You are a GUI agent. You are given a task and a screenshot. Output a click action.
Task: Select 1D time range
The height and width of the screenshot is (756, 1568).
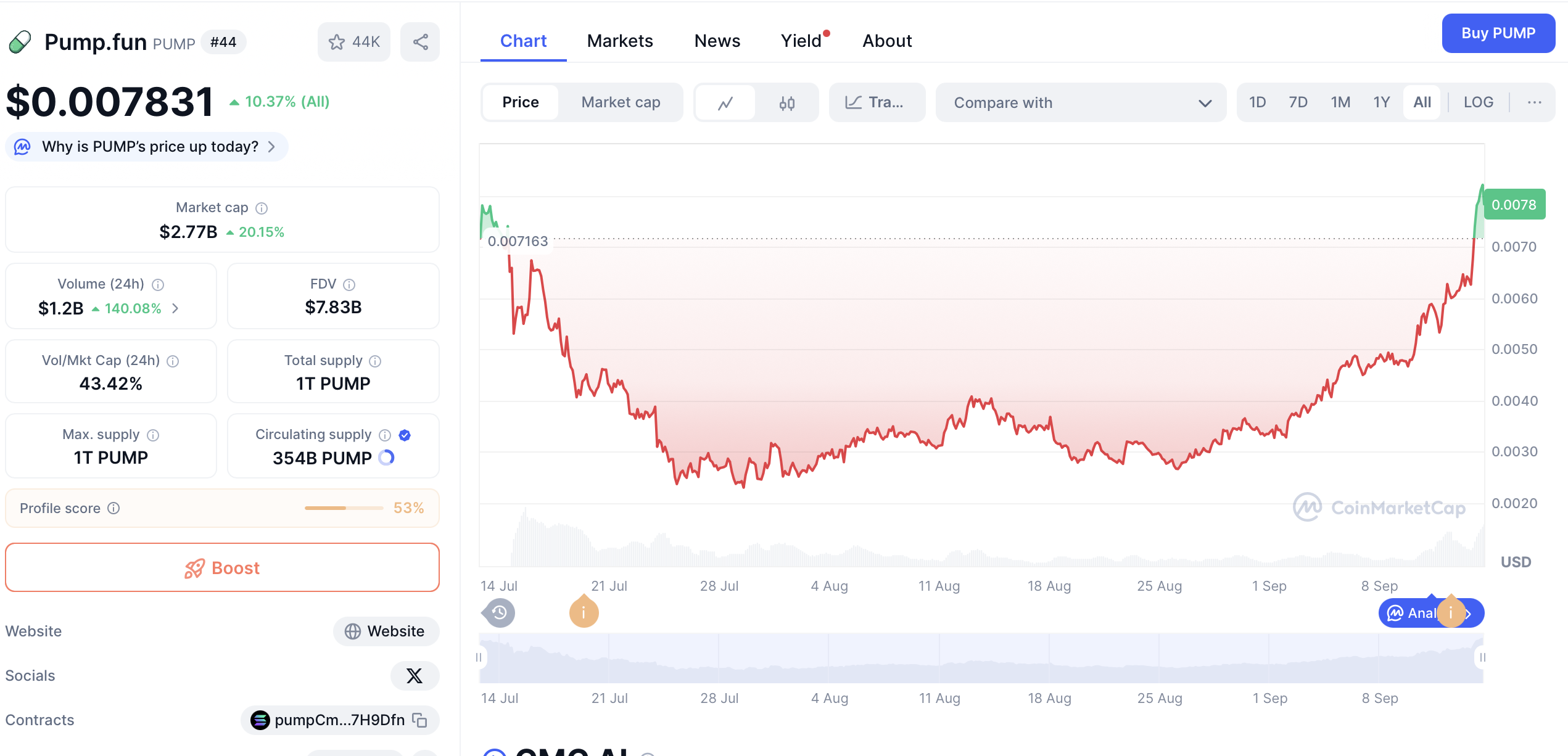point(1257,102)
